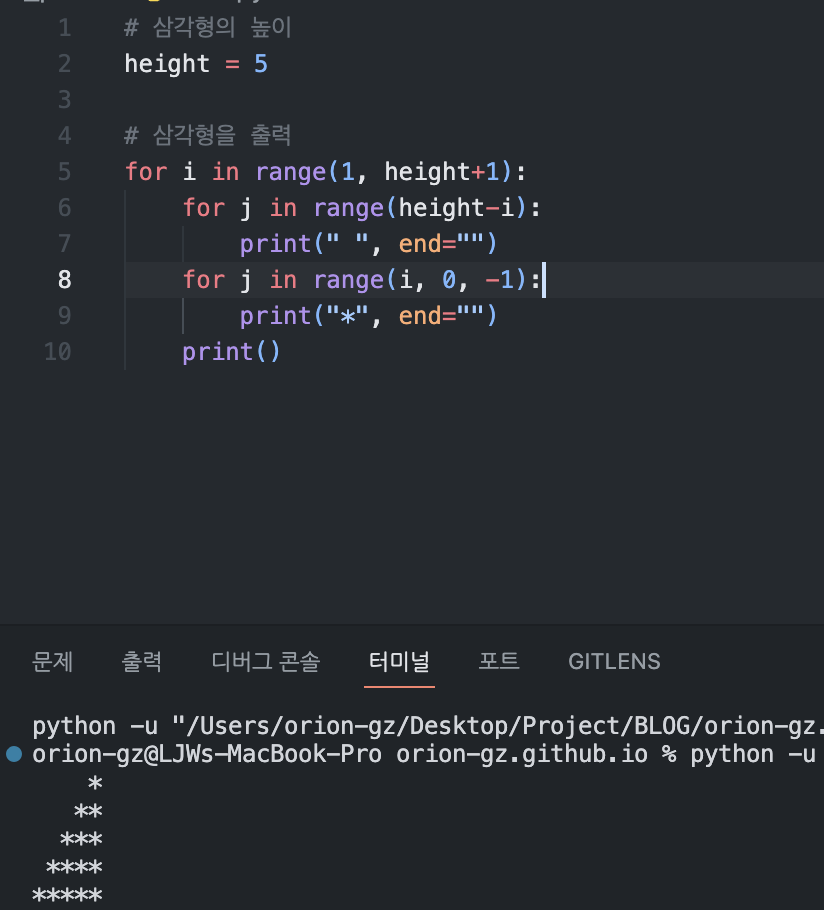Image resolution: width=824 pixels, height=910 pixels.
Task: Select line number 5 in the gutter
Action: coord(64,172)
